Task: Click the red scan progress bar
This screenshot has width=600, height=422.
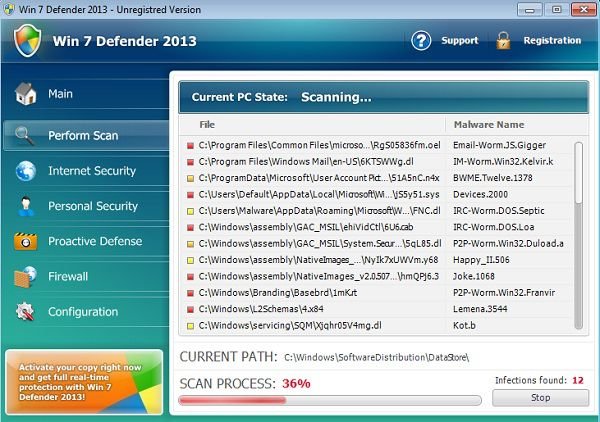Action: [x=232, y=400]
